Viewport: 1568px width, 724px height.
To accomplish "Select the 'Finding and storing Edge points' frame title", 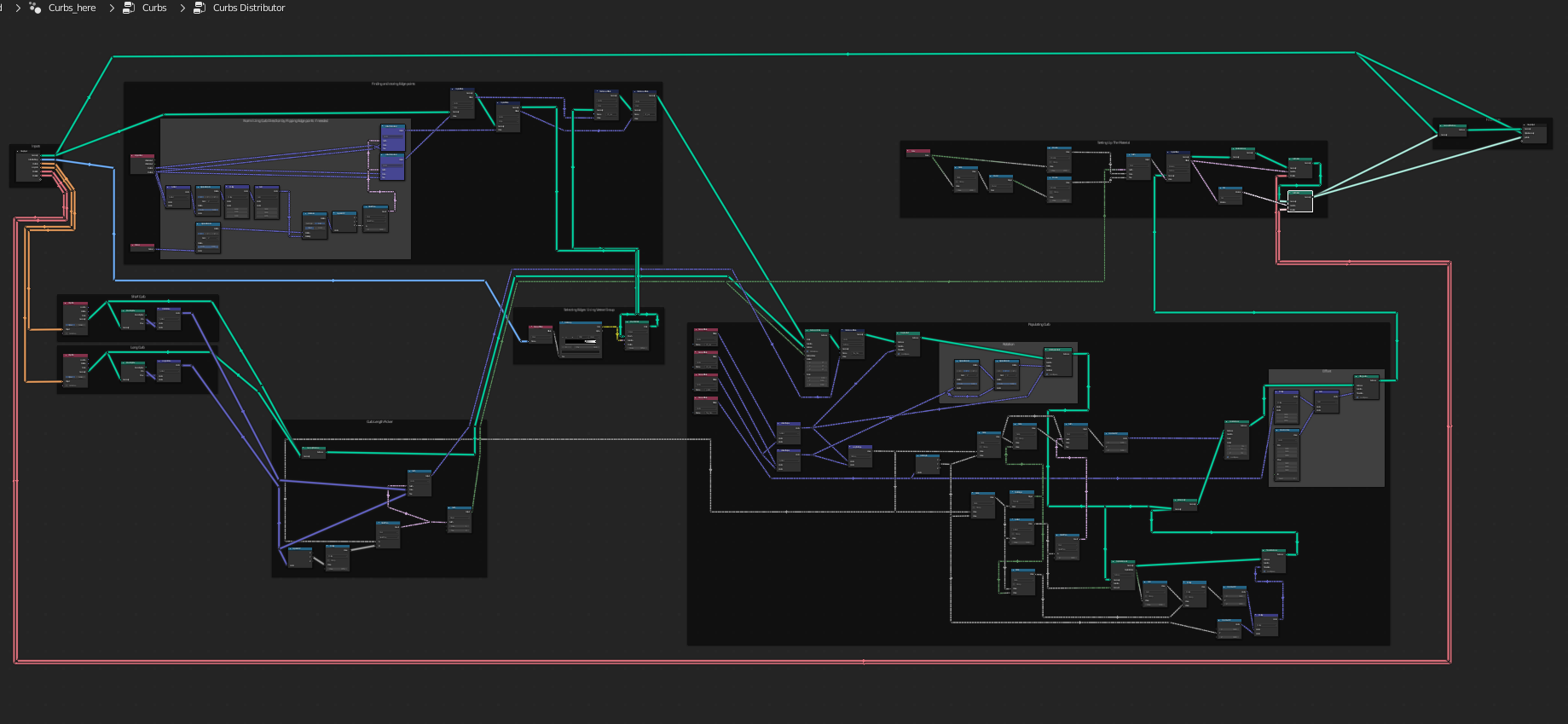I will [x=393, y=84].
